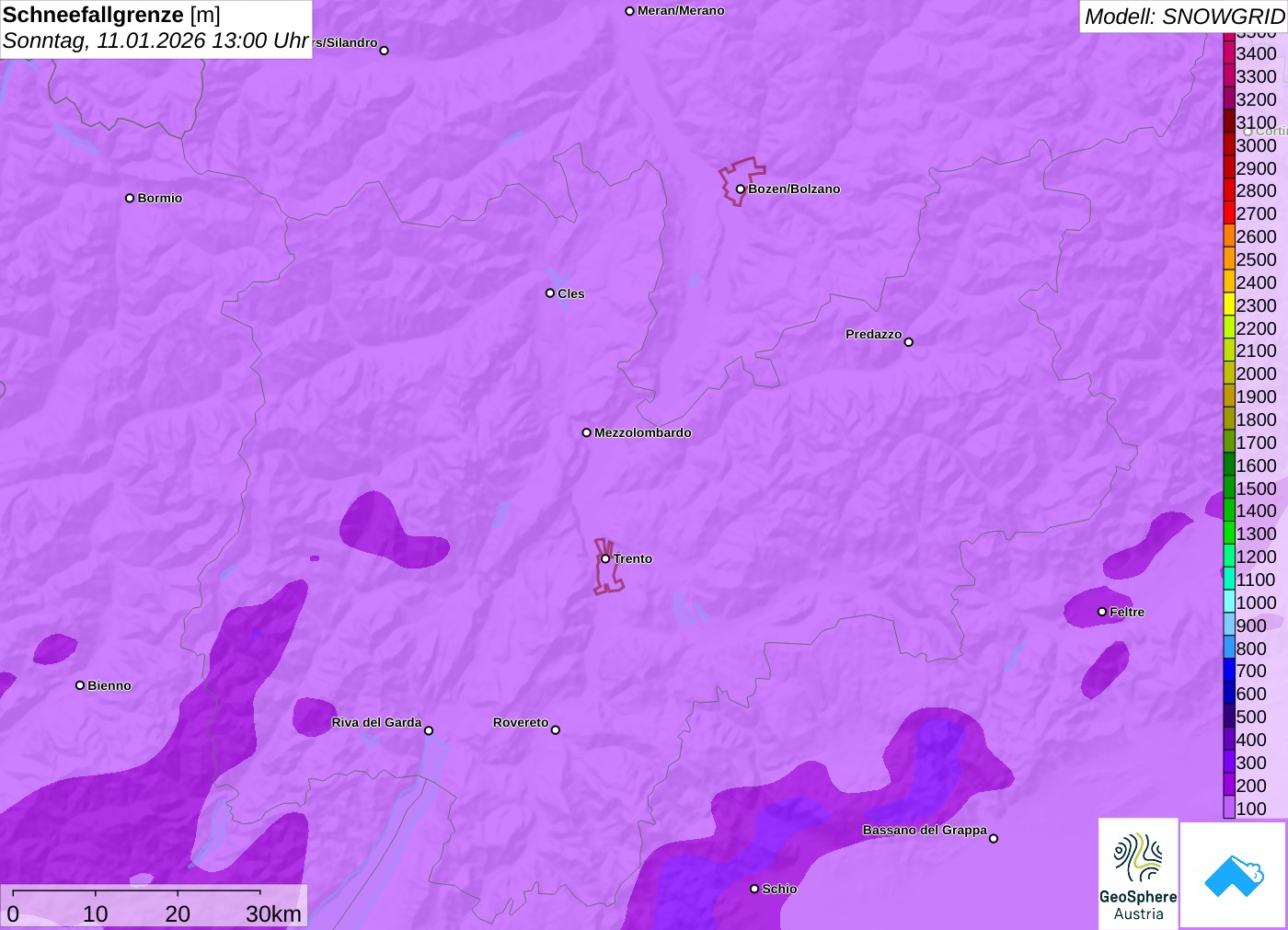Click the cyan 1000 legend swatch
The width and height of the screenshot is (1288, 930).
pyautogui.click(x=1229, y=602)
